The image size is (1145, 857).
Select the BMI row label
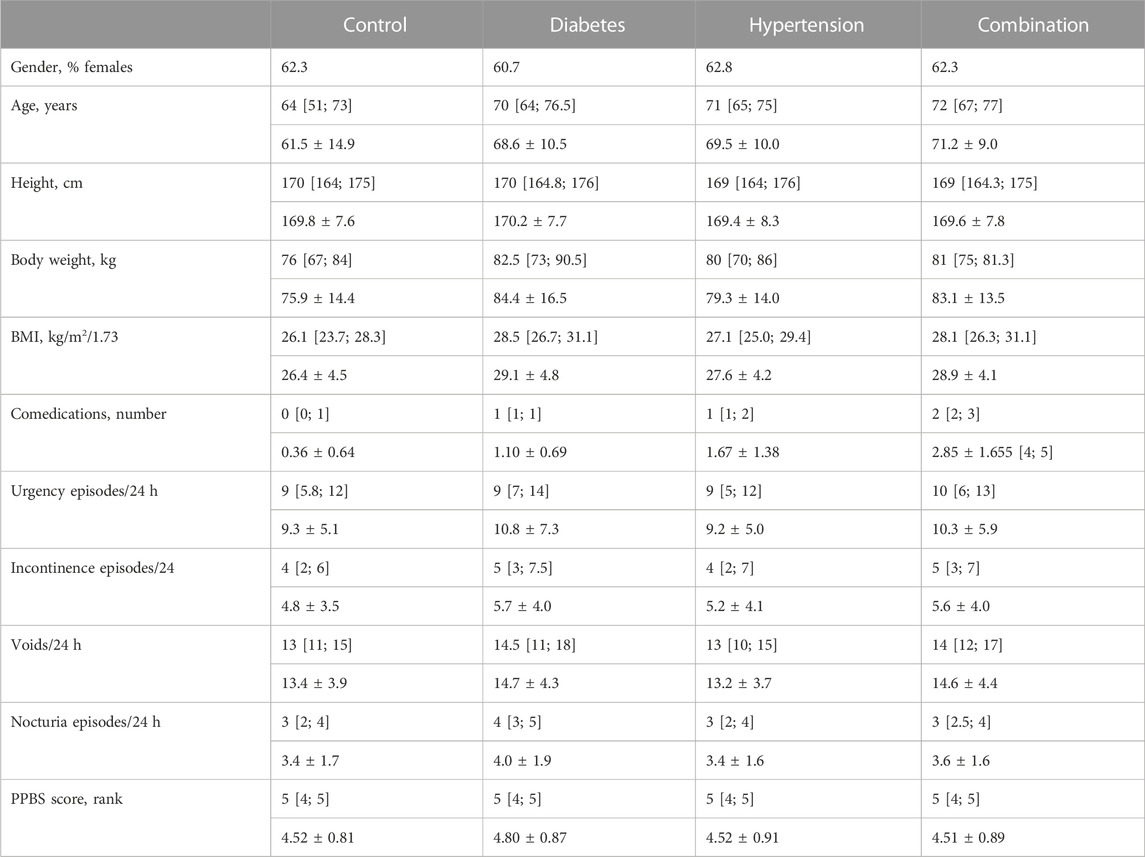[64, 337]
